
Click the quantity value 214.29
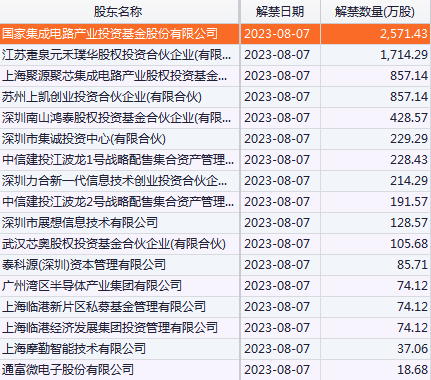click(409, 181)
